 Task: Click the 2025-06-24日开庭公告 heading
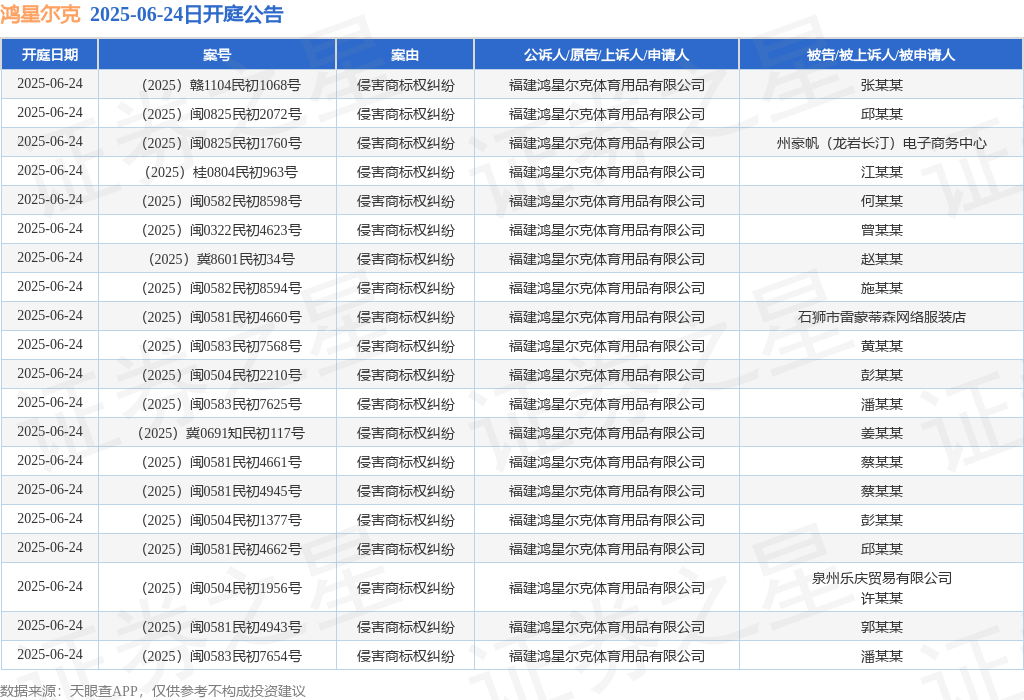(186, 14)
